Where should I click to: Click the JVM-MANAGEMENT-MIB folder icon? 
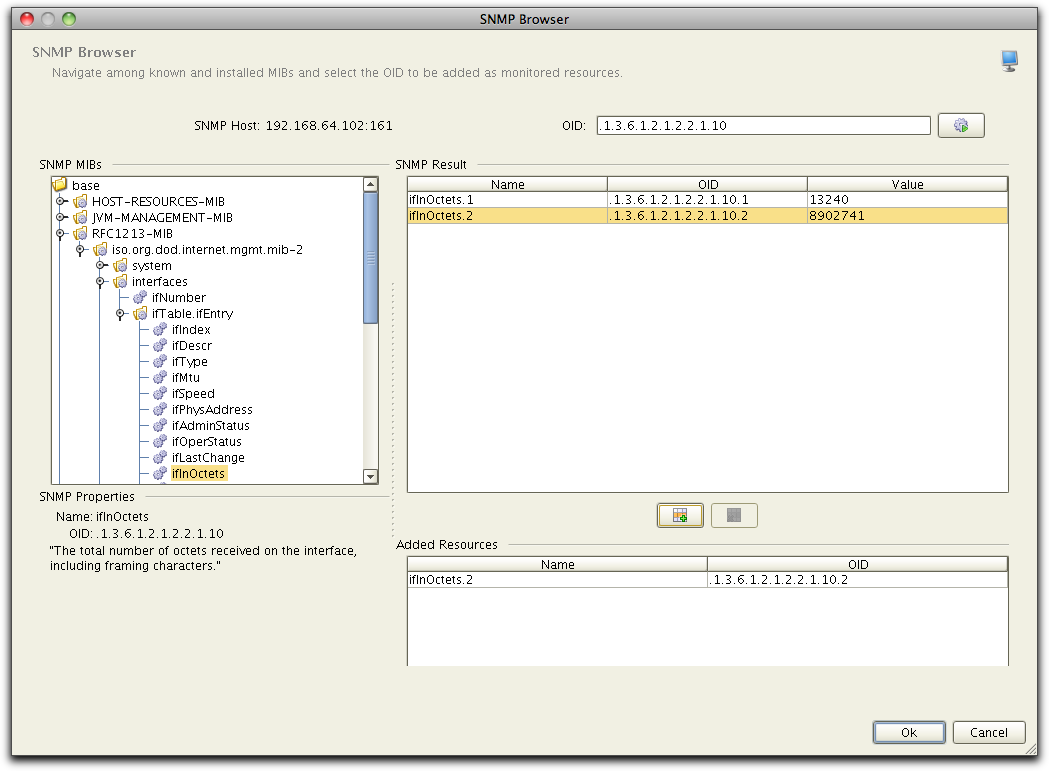80,217
